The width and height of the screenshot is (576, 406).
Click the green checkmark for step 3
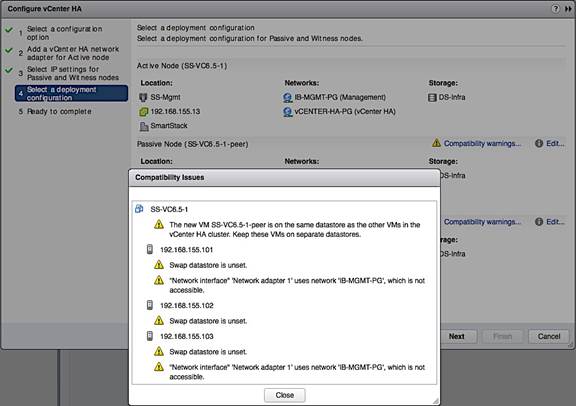pos(9,70)
